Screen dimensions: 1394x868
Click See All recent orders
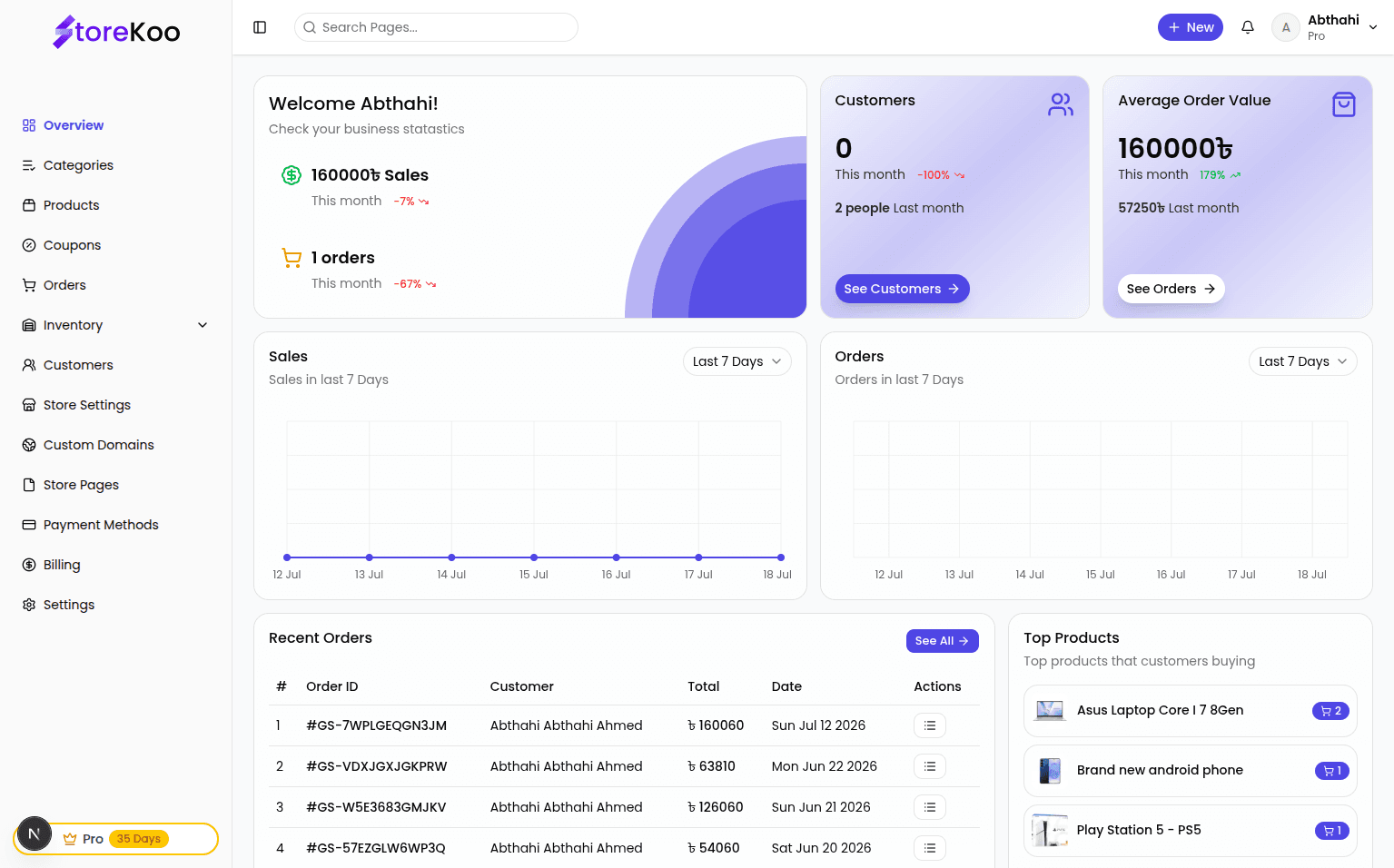click(x=942, y=641)
